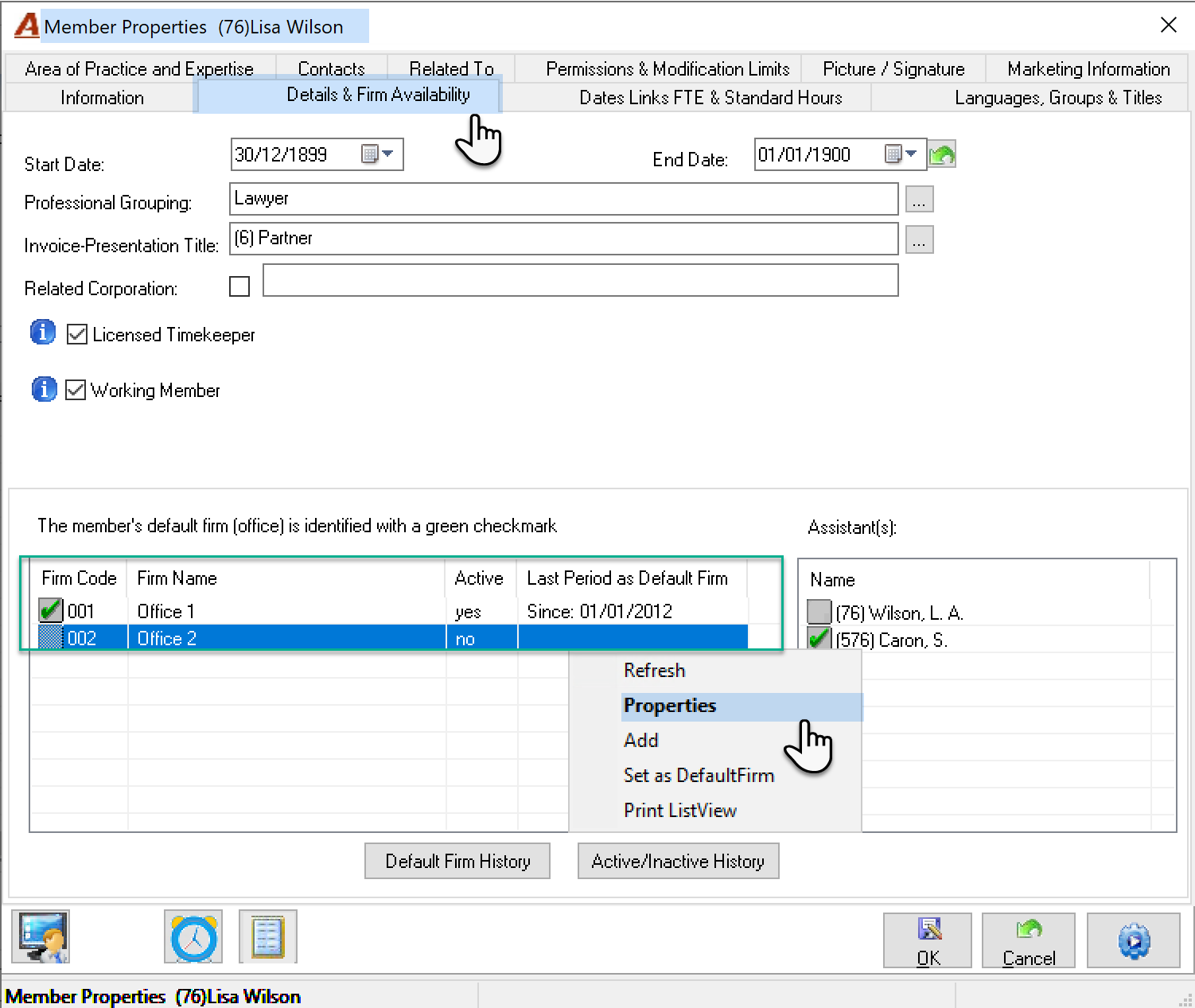
Task: Open the End Date calendar dropdown
Action: coord(902,154)
